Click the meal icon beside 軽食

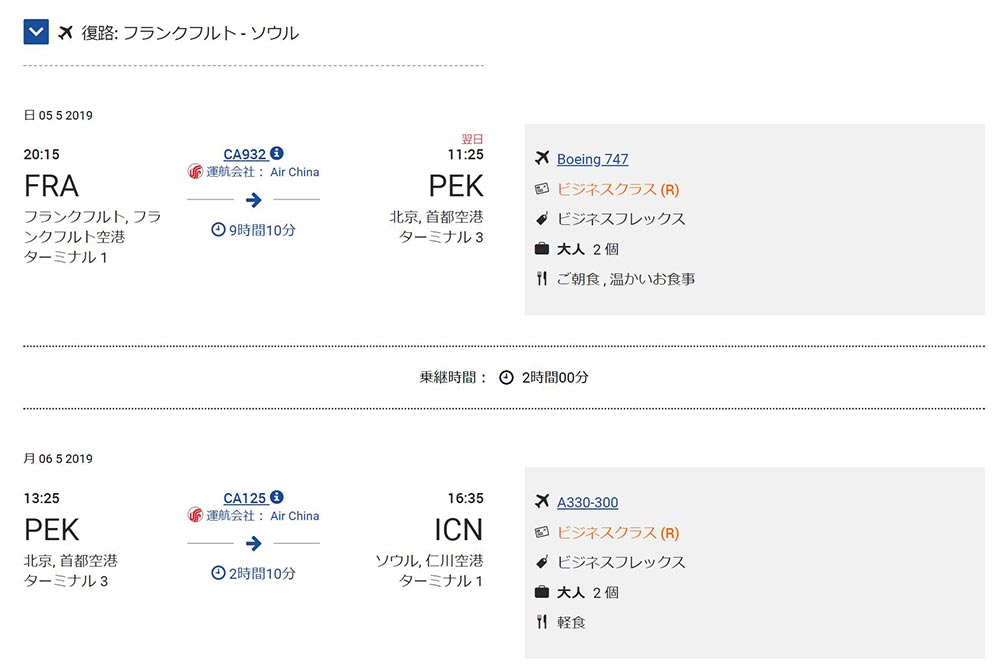(x=542, y=622)
